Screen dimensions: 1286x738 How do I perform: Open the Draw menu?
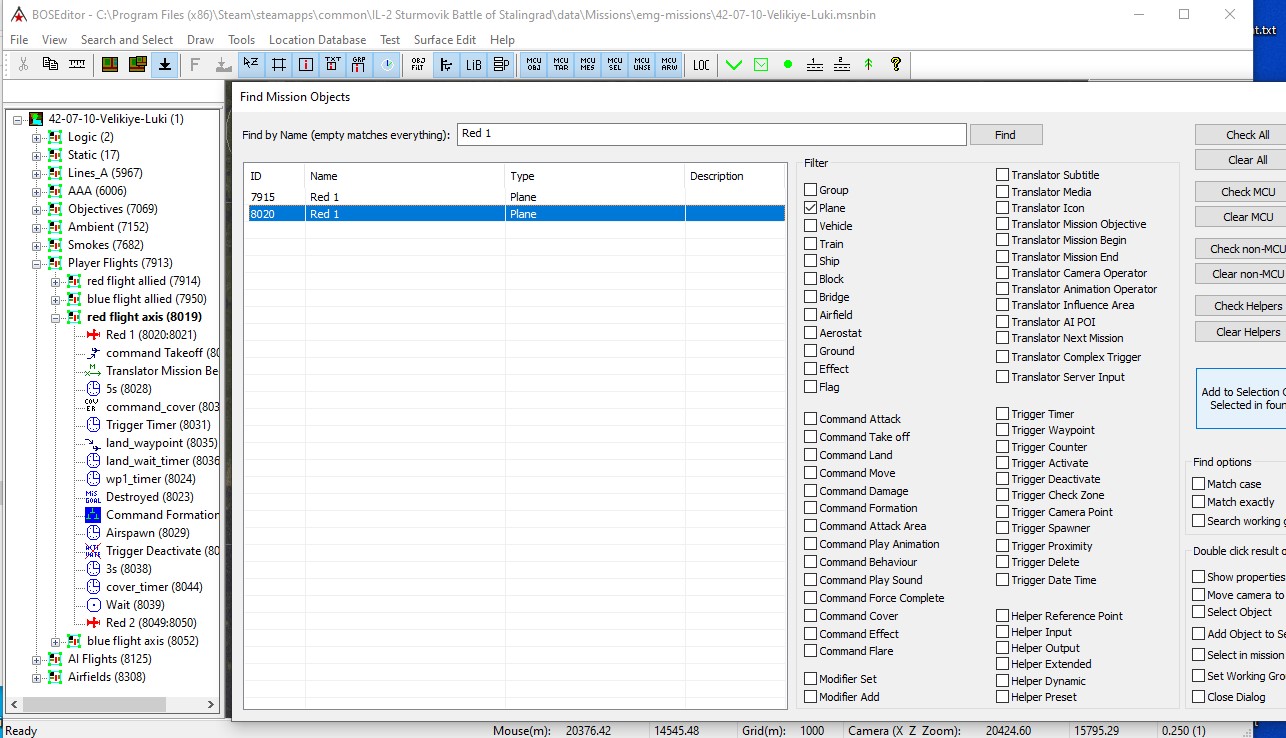pyautogui.click(x=200, y=40)
